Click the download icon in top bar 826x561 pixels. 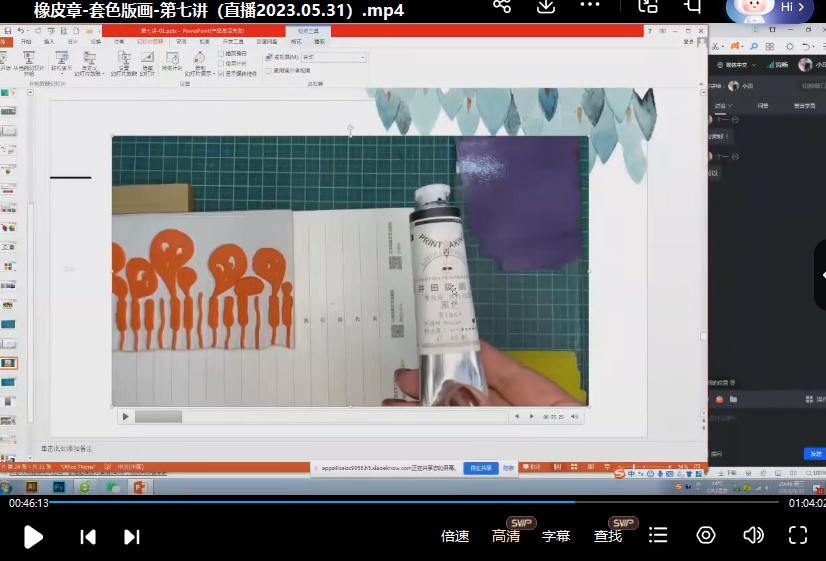pos(546,6)
